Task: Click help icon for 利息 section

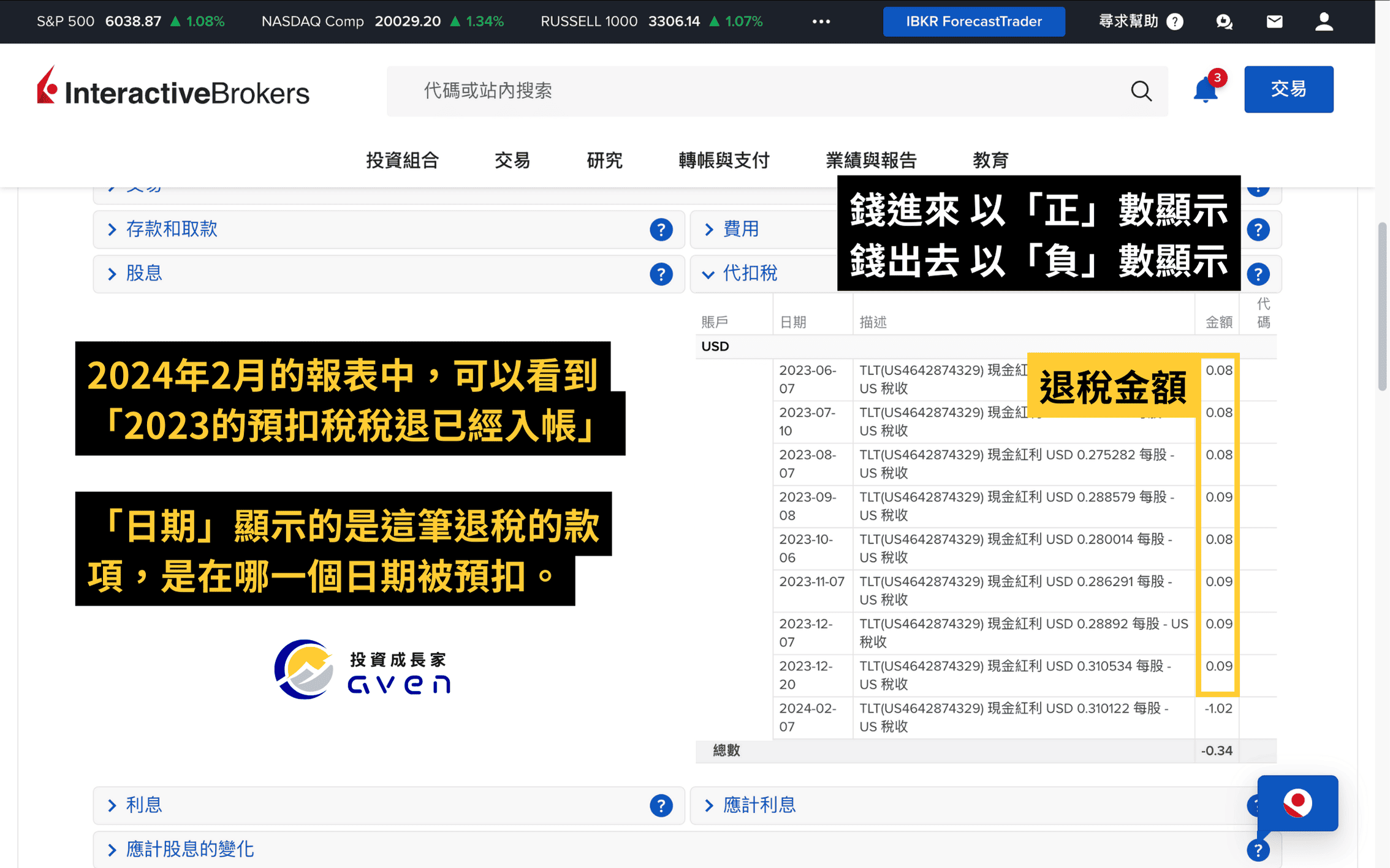Action: [x=661, y=806]
